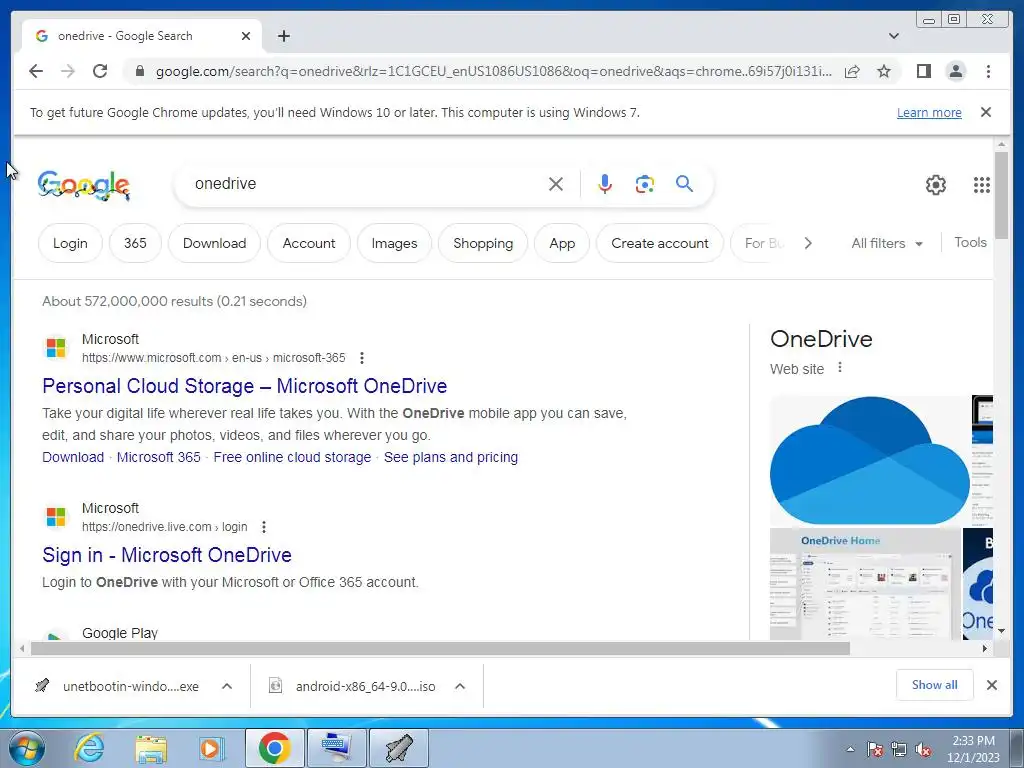Start voice search with microphone icon
Screen dimensions: 1024x768
pyautogui.click(x=605, y=184)
